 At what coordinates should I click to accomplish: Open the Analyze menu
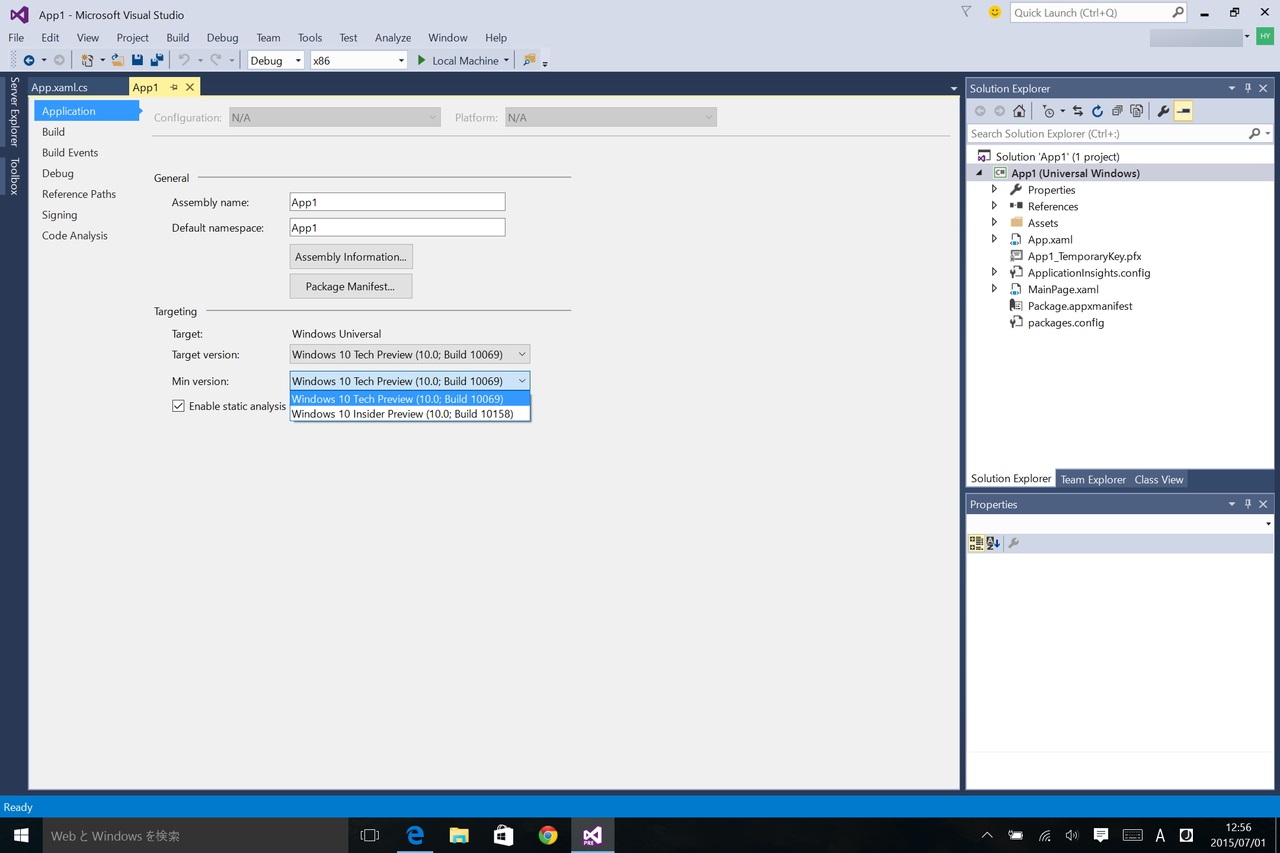point(393,38)
